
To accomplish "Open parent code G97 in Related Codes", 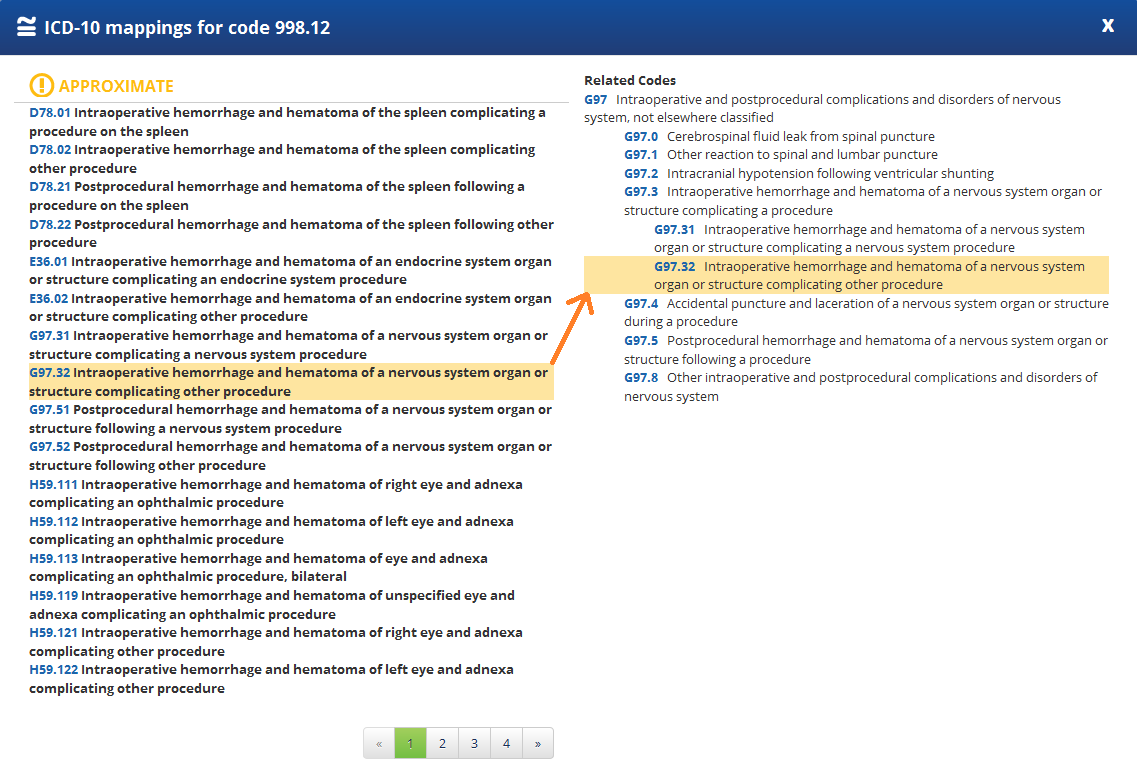I will pos(596,99).
